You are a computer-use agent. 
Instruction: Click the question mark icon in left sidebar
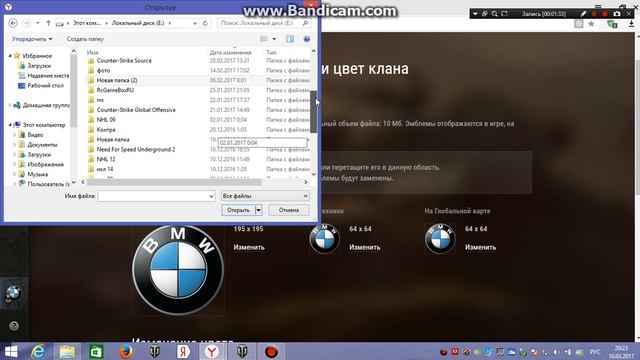(14, 326)
